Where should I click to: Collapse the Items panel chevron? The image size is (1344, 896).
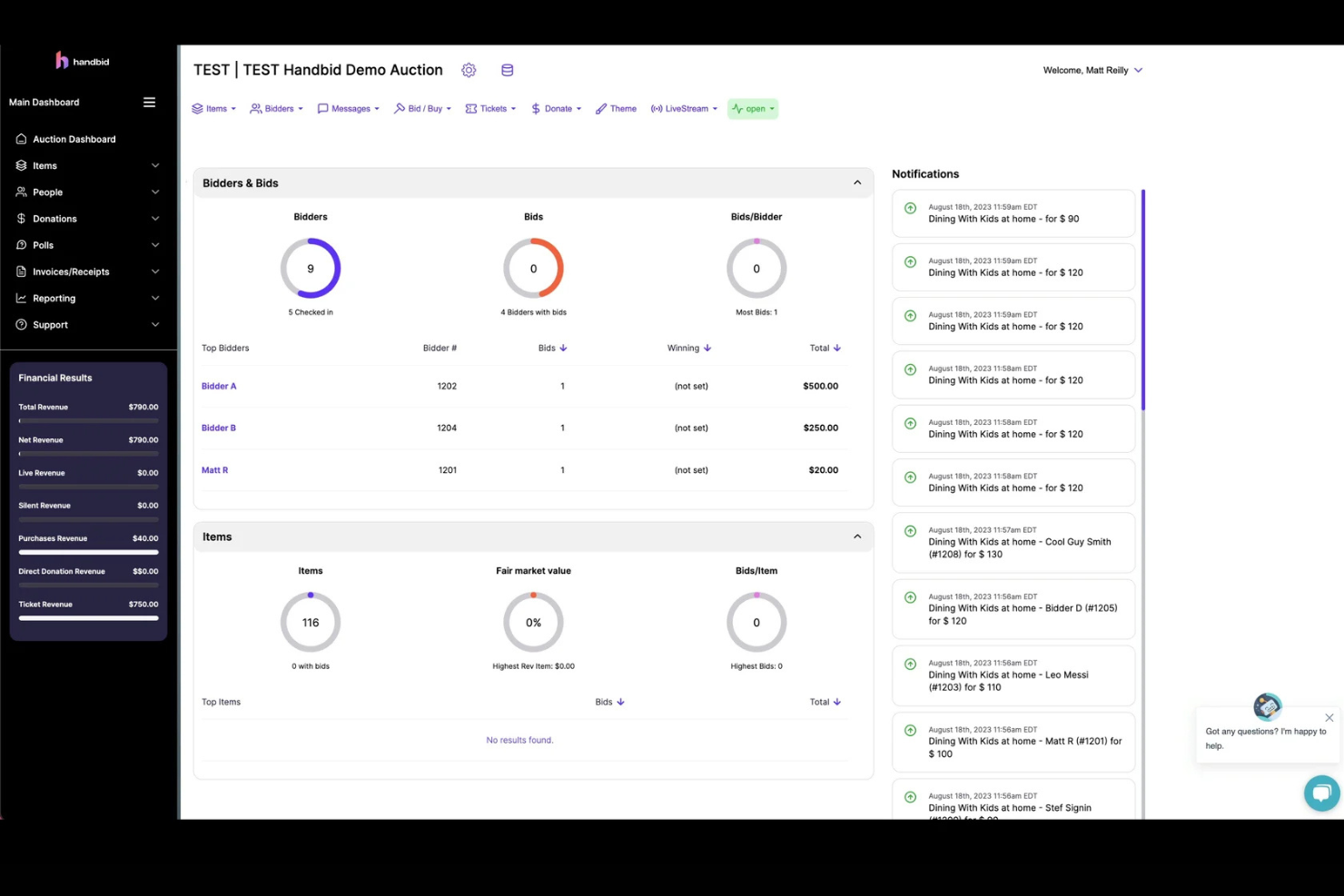856,536
